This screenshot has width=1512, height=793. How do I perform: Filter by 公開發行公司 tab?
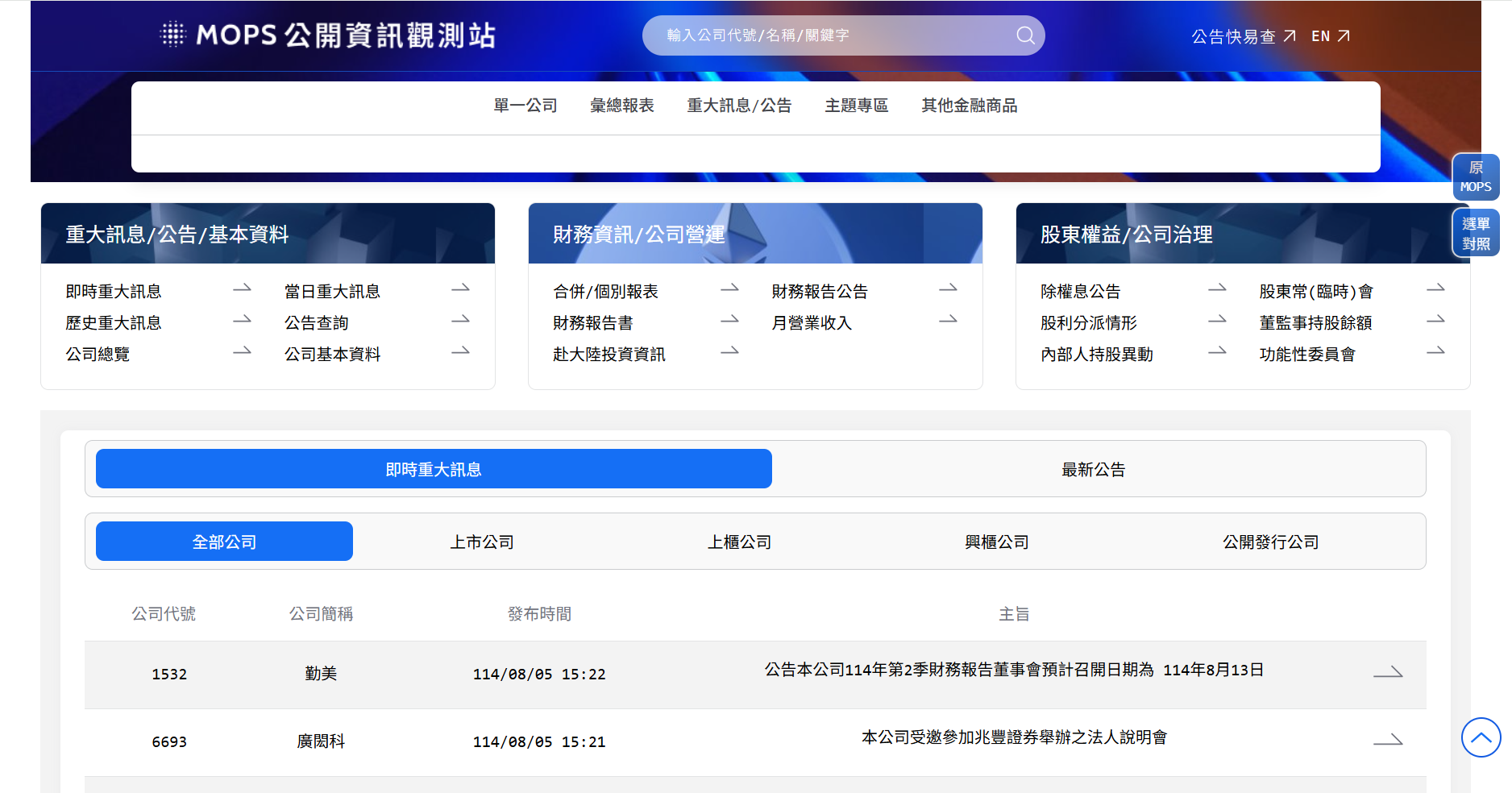tap(1271, 542)
